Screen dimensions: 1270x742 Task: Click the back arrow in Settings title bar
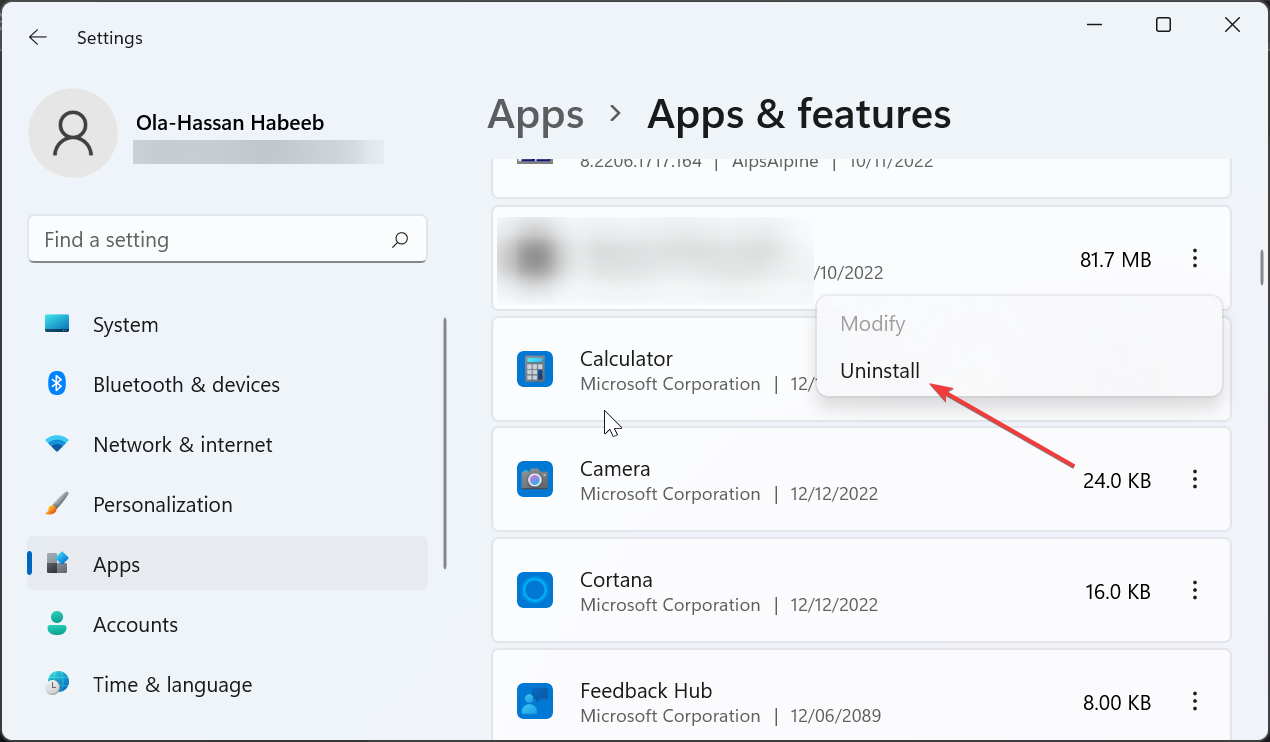tap(37, 38)
